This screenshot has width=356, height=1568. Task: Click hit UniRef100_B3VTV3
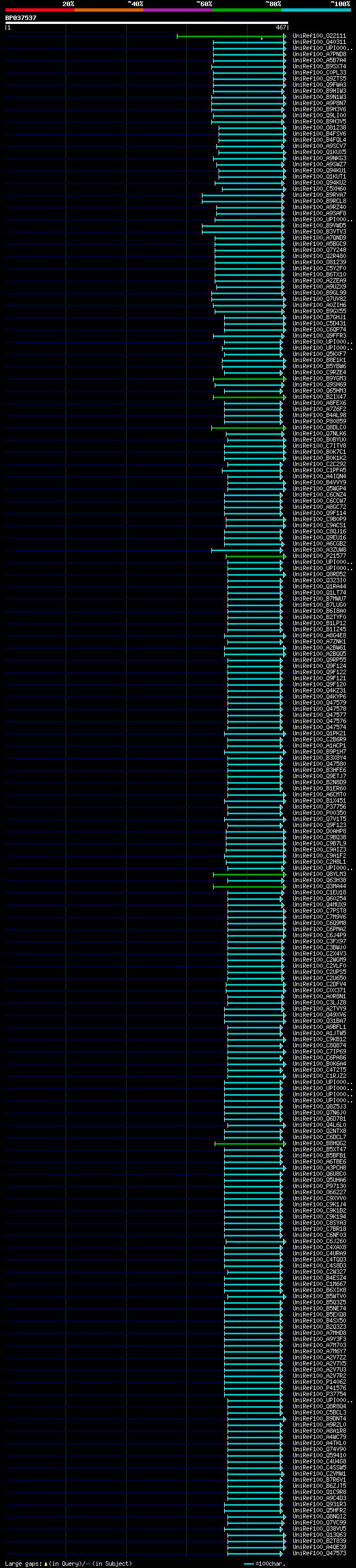319,232
